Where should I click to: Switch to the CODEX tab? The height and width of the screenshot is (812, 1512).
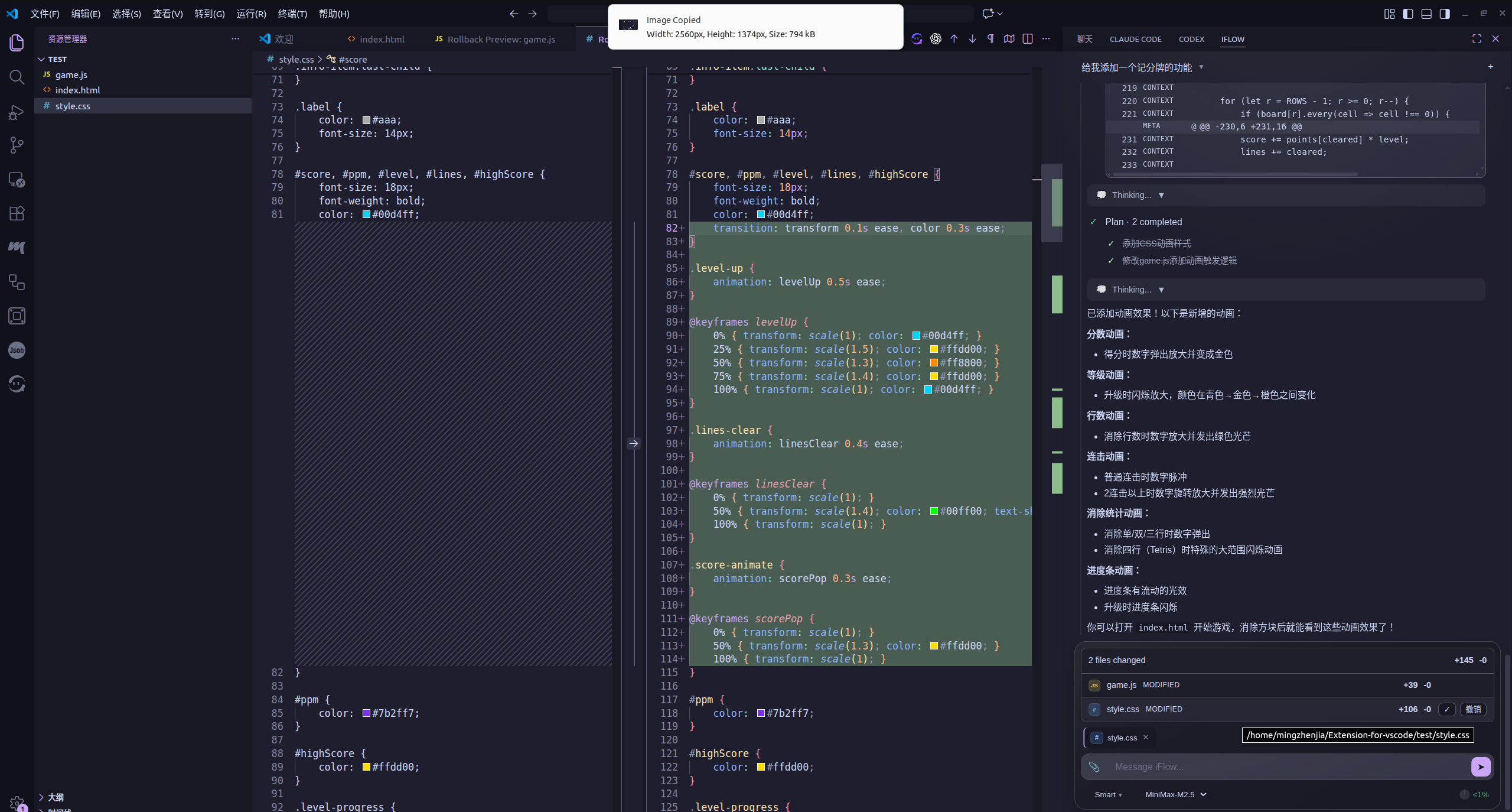click(x=1191, y=39)
